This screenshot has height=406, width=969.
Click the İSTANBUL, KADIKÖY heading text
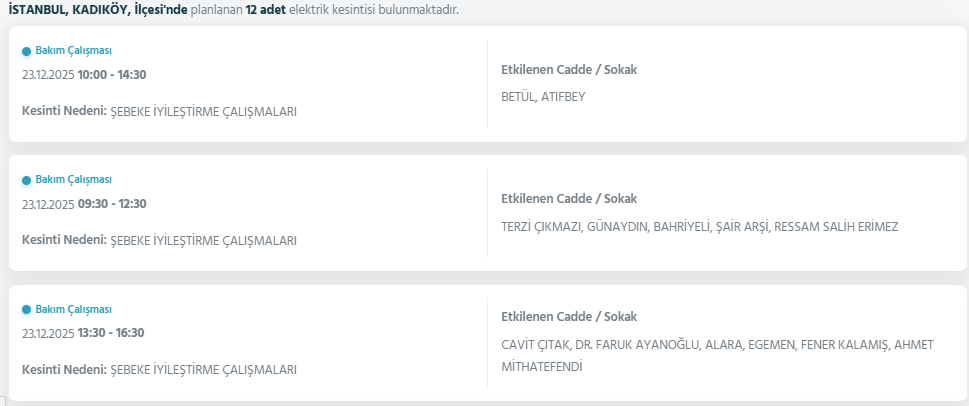tap(105, 8)
